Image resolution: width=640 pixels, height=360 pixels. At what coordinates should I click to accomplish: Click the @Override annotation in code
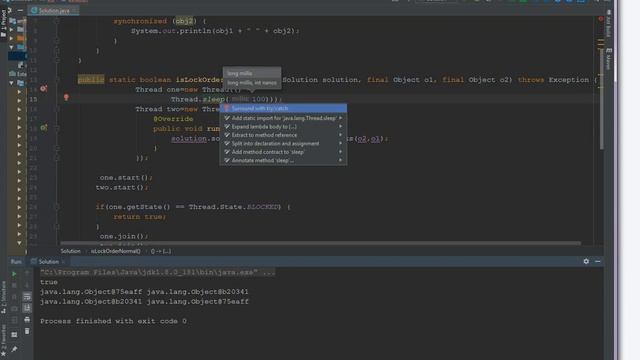[173, 119]
